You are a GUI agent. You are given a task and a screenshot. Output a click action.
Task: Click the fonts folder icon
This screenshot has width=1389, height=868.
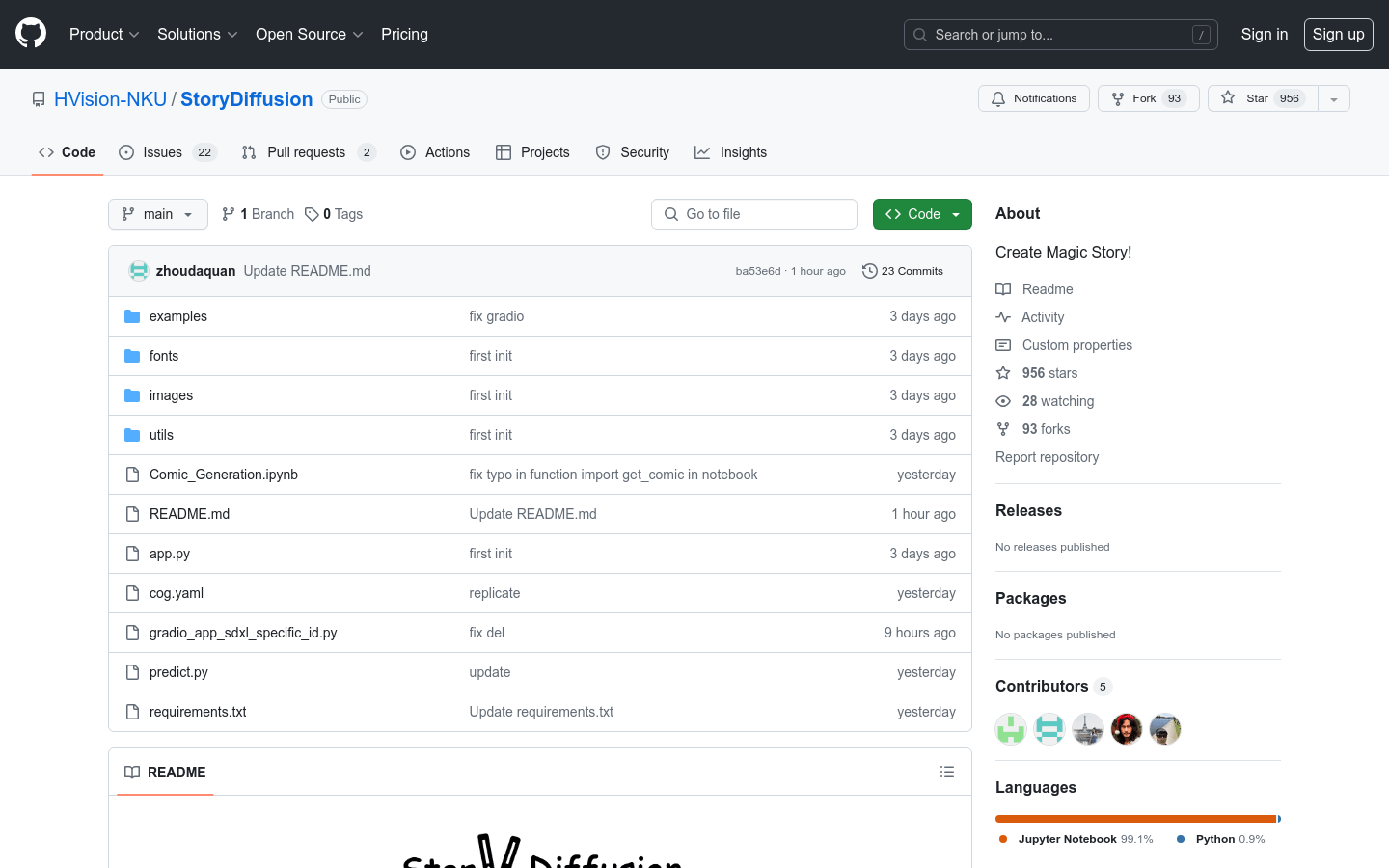click(132, 356)
